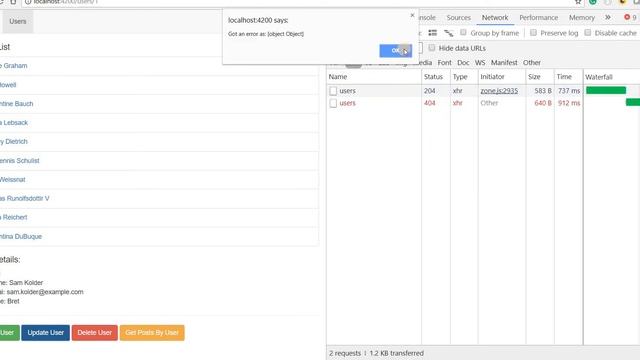Click OK in the alert dialog
Screen dimensions: 640x360
click(x=395, y=51)
